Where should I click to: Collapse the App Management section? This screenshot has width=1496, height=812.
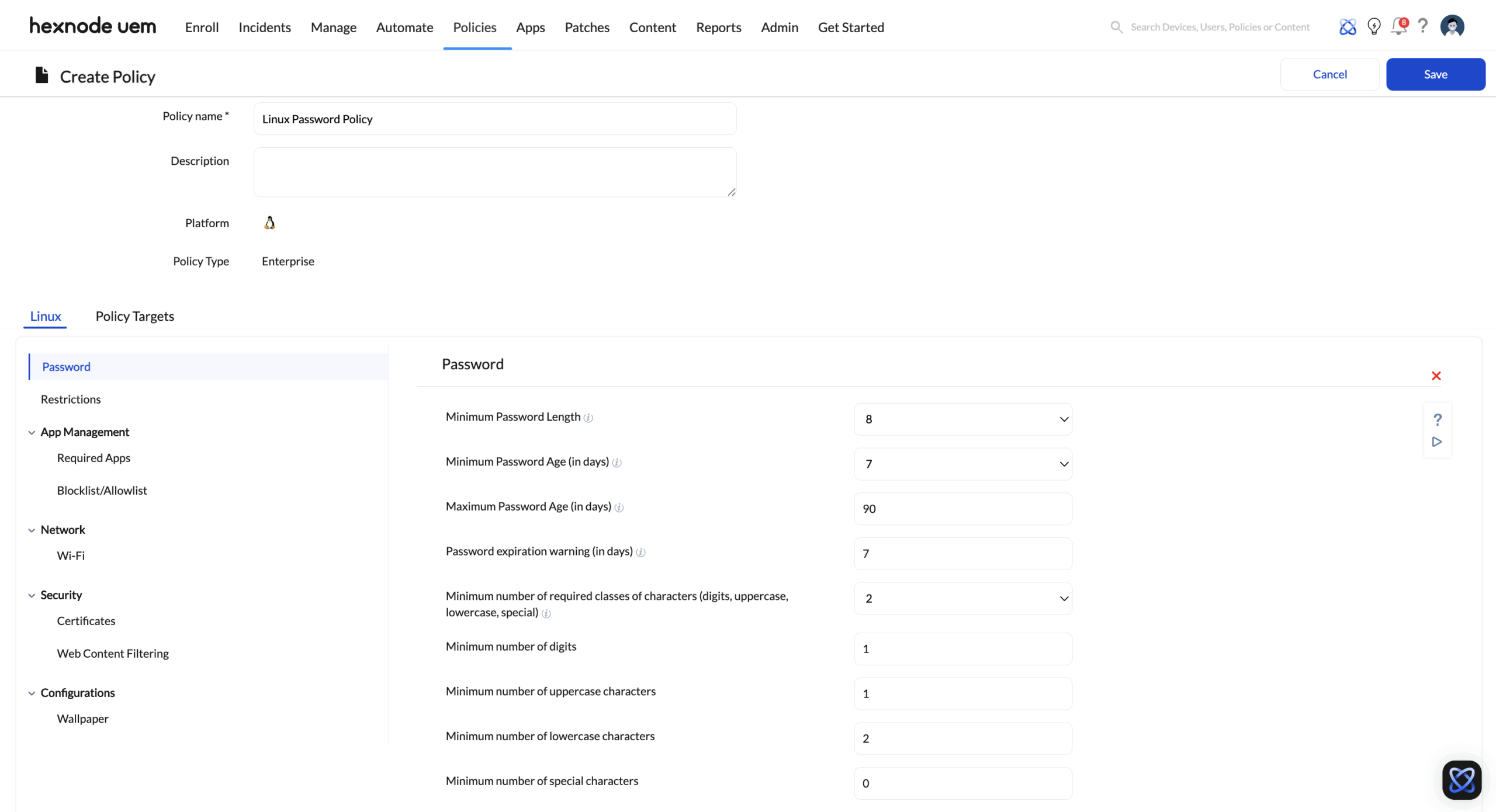32,432
